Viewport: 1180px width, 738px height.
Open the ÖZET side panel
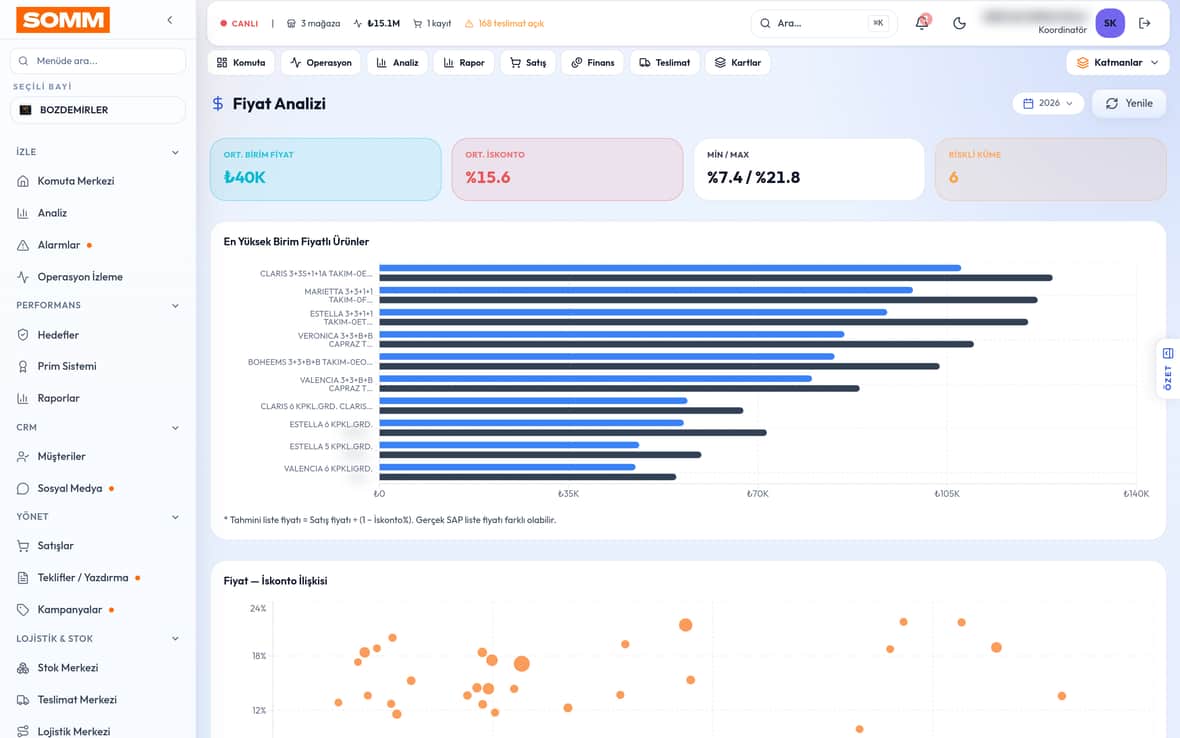(1168, 369)
